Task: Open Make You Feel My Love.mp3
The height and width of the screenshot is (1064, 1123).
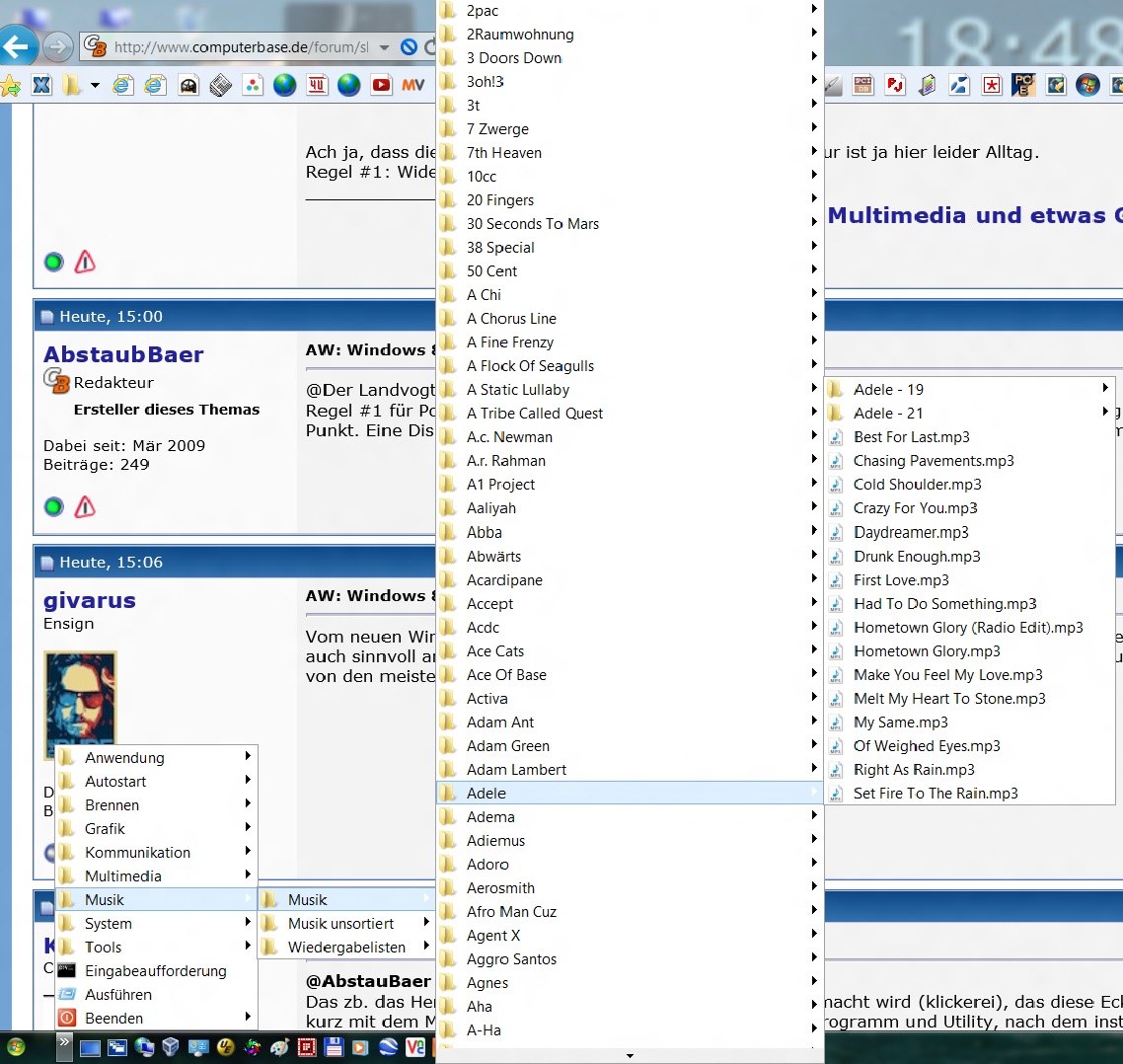Action: pyautogui.click(x=969, y=675)
